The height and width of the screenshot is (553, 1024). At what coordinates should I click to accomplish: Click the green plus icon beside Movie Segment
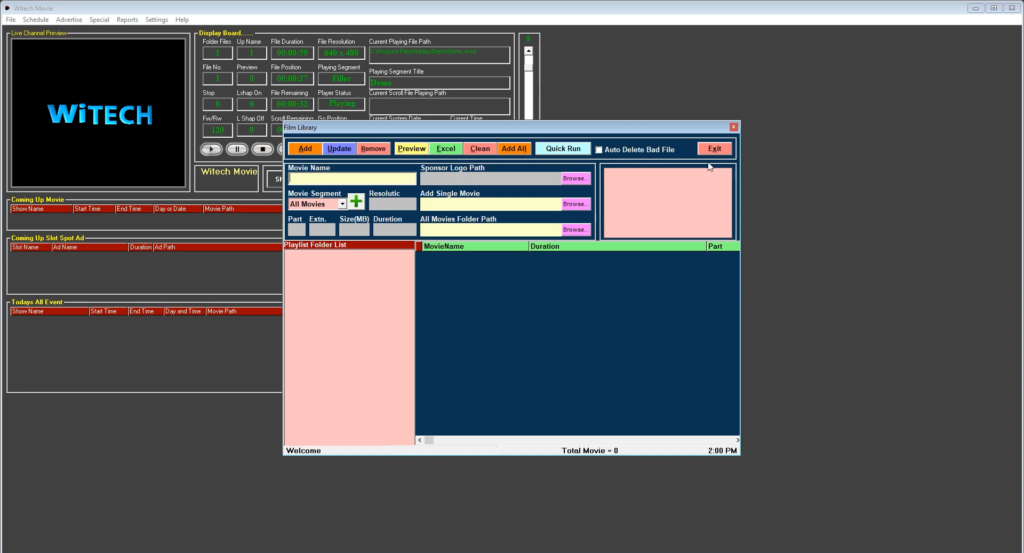[356, 201]
